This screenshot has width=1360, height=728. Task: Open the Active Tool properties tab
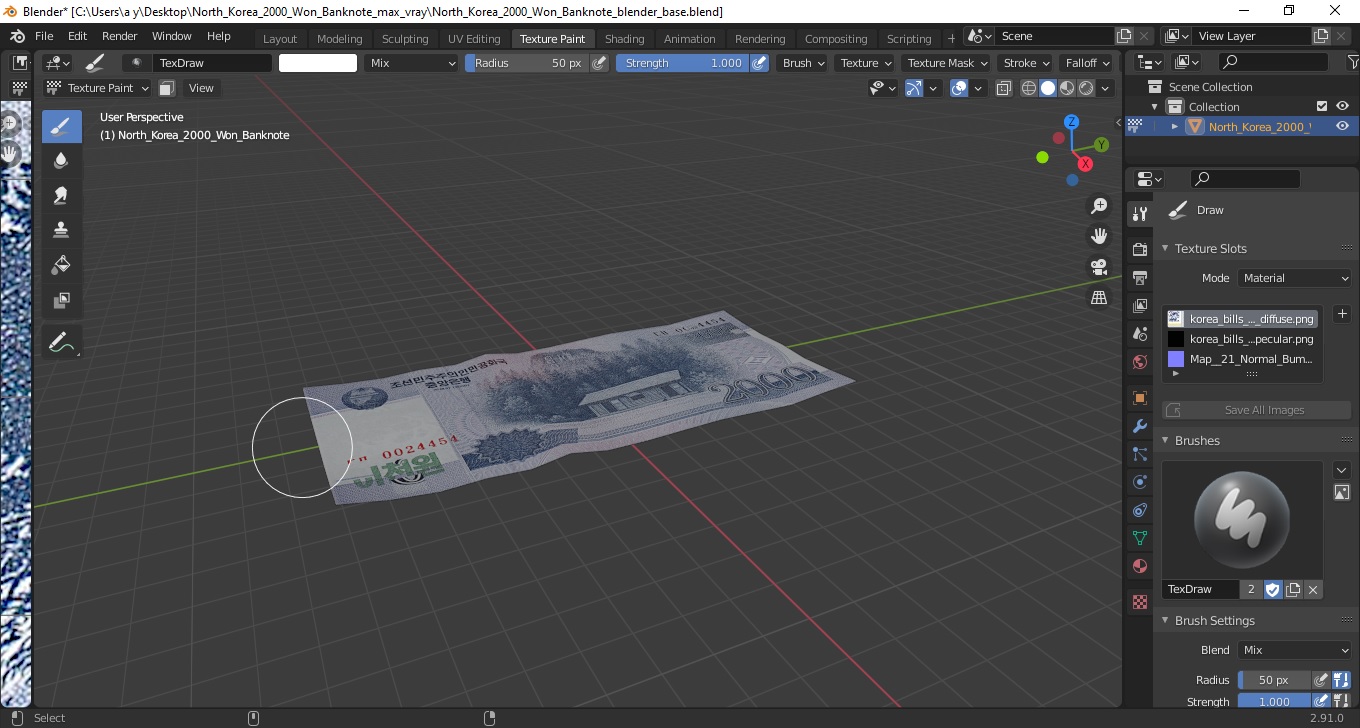1139,214
